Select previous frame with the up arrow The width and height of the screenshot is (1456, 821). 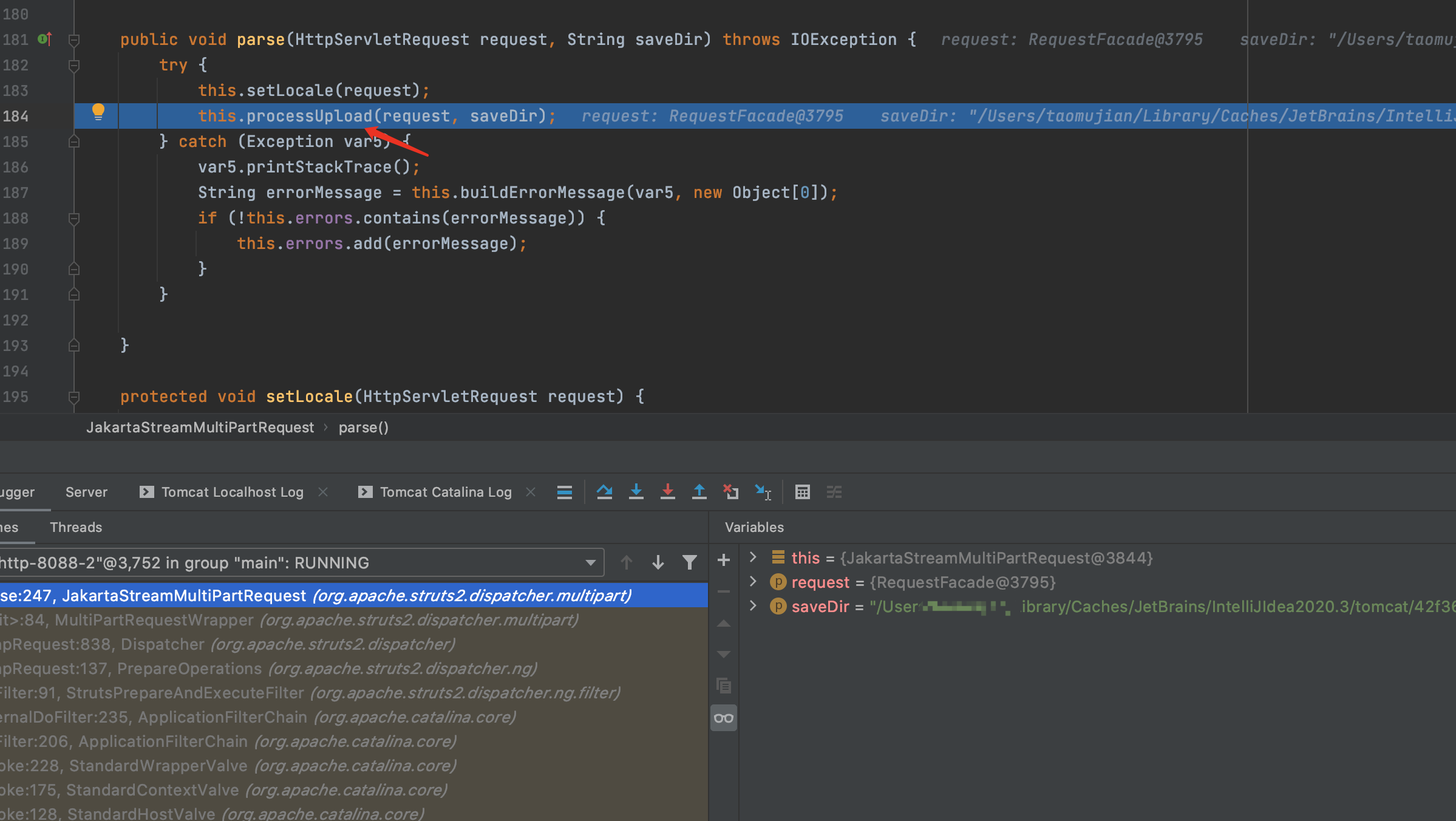626,563
